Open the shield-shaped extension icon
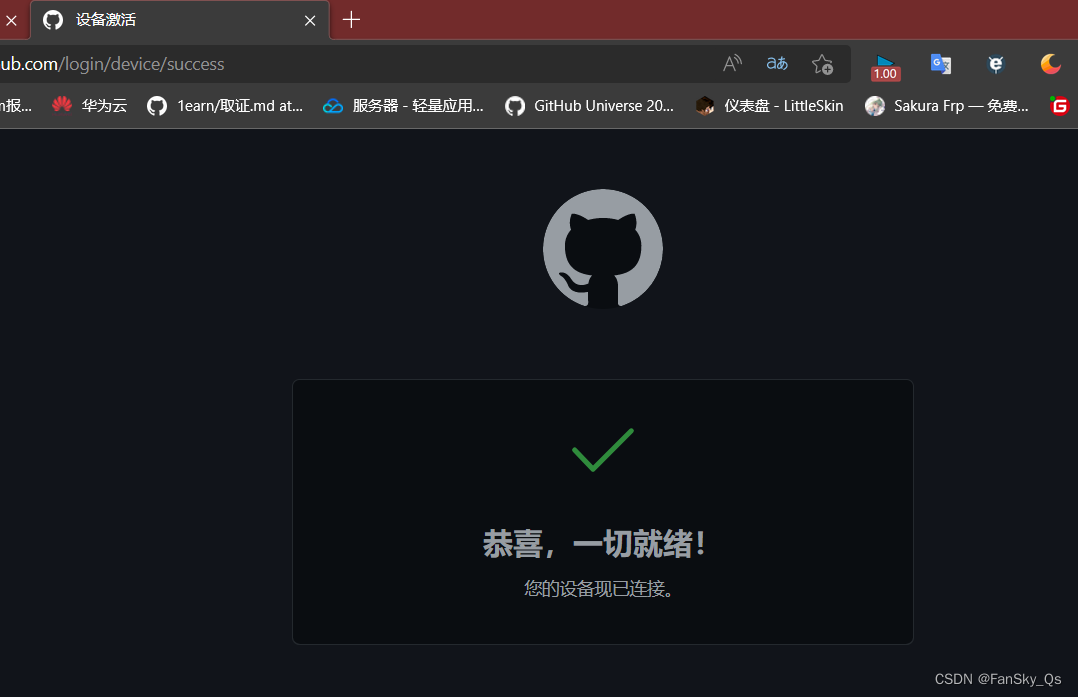The image size is (1078, 697). (996, 64)
